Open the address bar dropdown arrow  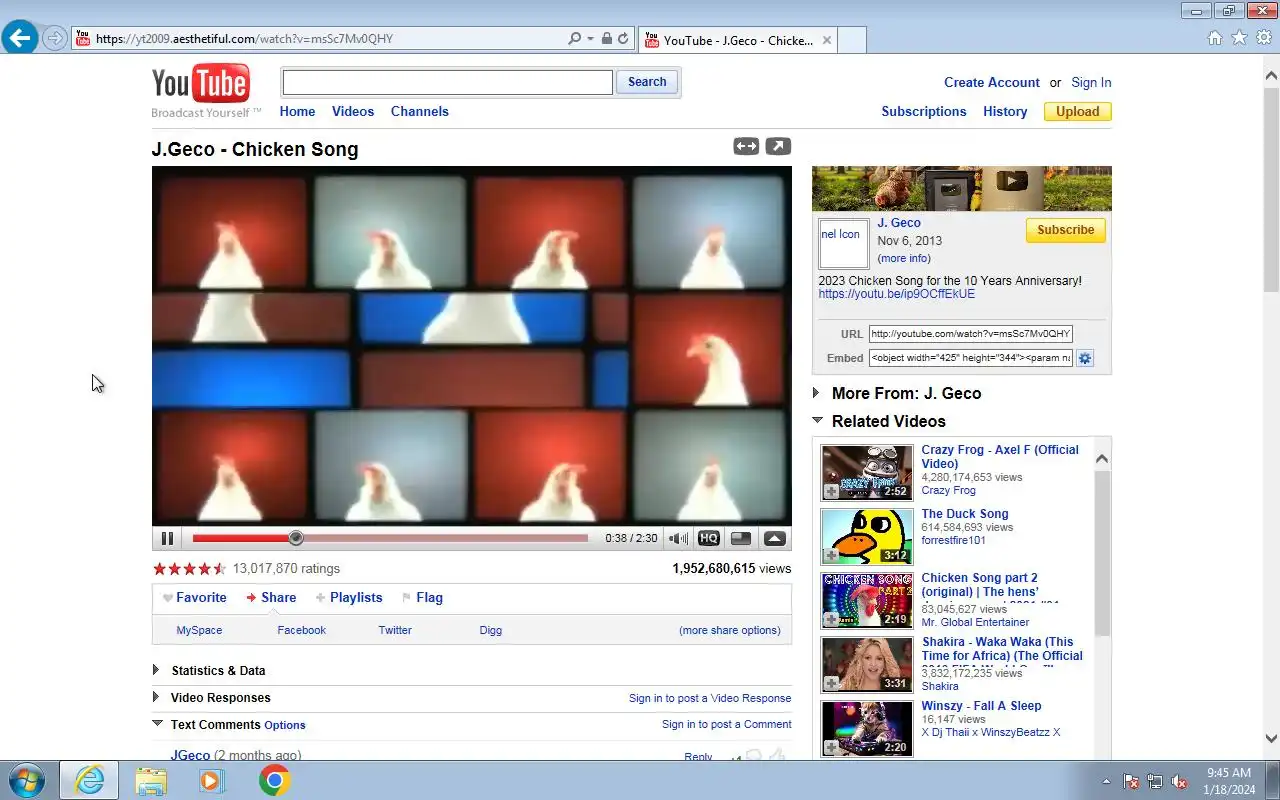590,39
